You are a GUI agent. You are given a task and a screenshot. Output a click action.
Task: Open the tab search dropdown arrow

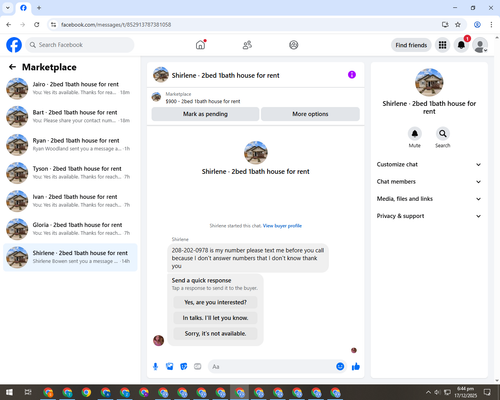click(x=8, y=8)
